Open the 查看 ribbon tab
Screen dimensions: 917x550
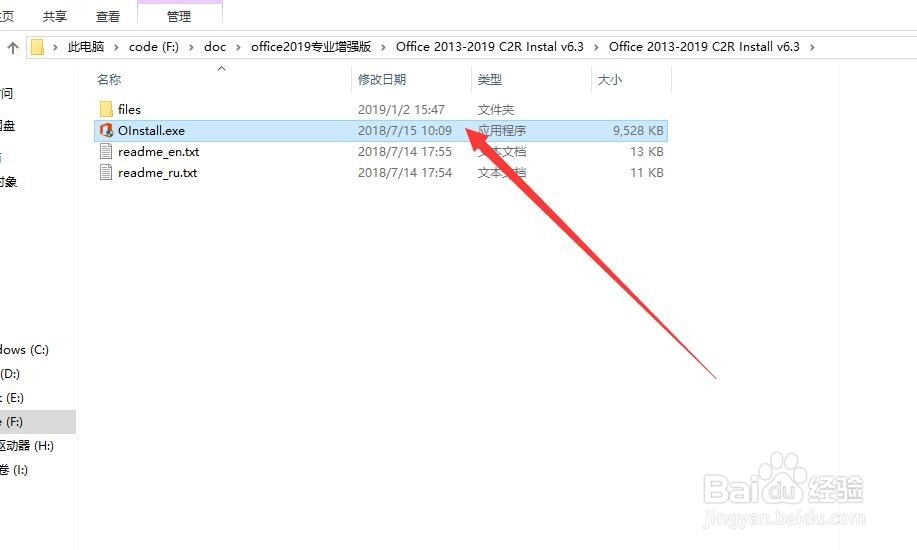[x=108, y=16]
